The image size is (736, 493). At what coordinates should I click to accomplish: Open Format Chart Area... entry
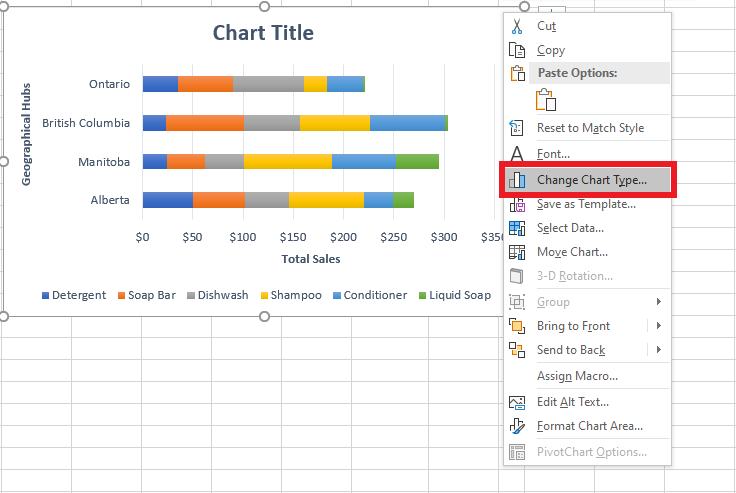click(x=588, y=426)
